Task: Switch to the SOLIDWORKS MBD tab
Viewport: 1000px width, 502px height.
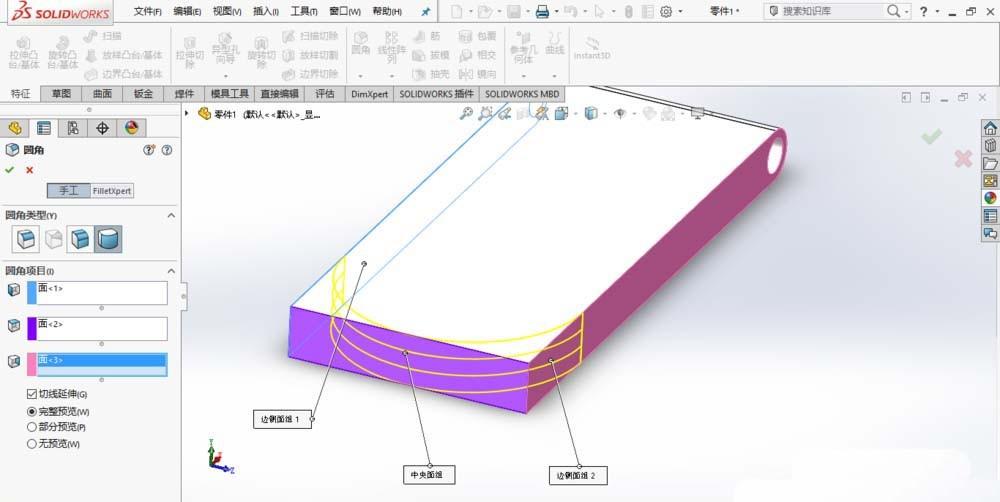Action: pos(522,94)
